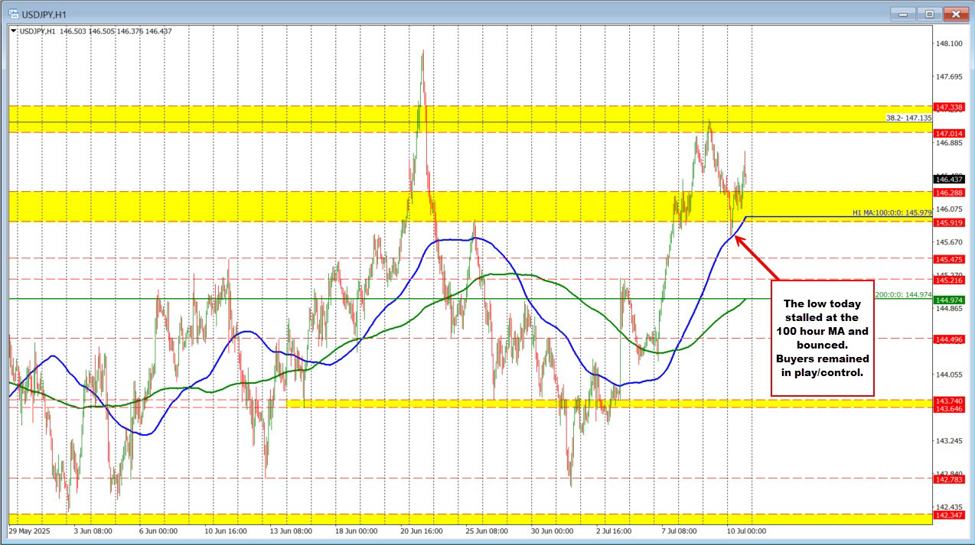Click the 145.670 price scale value

click(x=950, y=242)
